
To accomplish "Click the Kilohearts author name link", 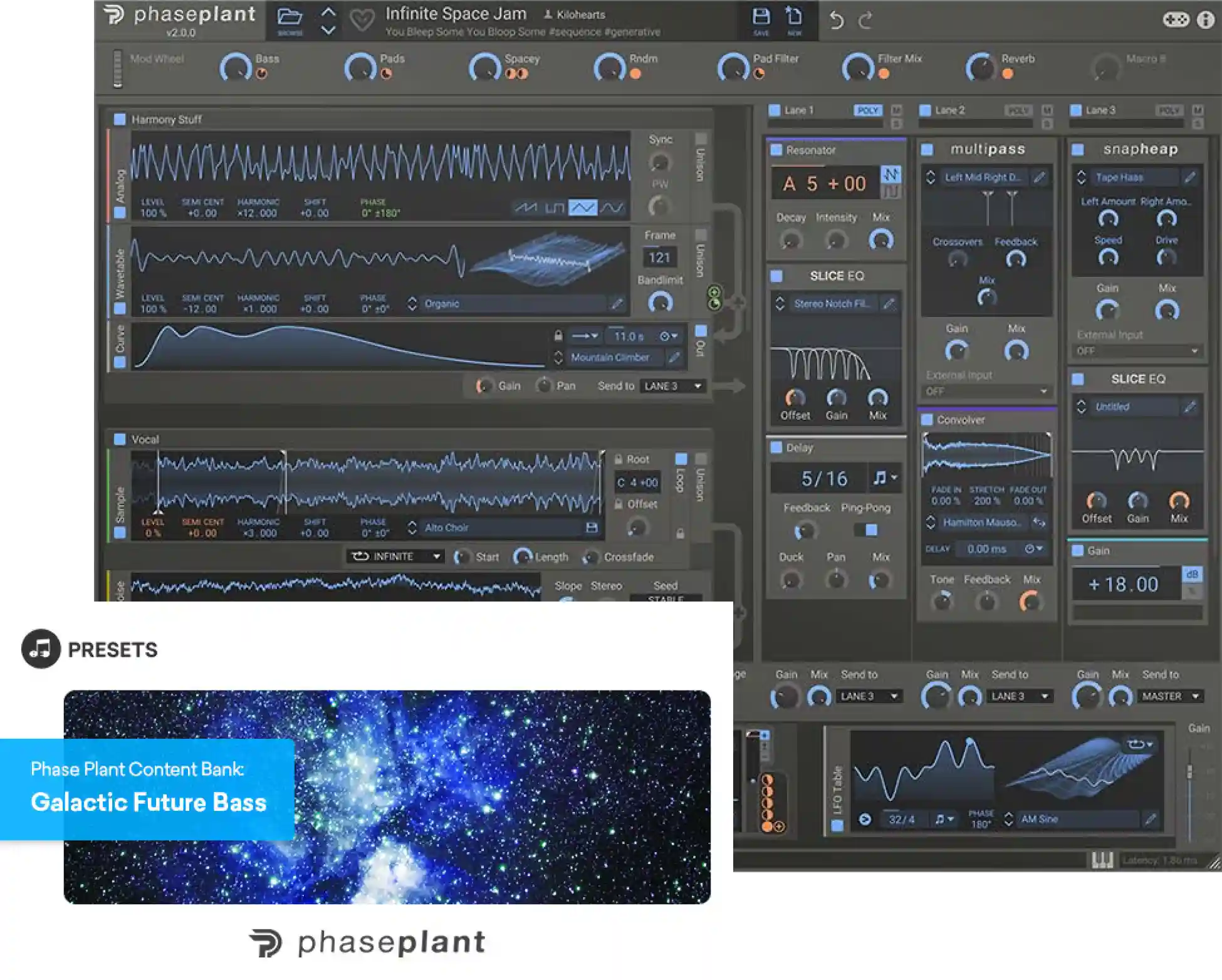I will pos(583,14).
